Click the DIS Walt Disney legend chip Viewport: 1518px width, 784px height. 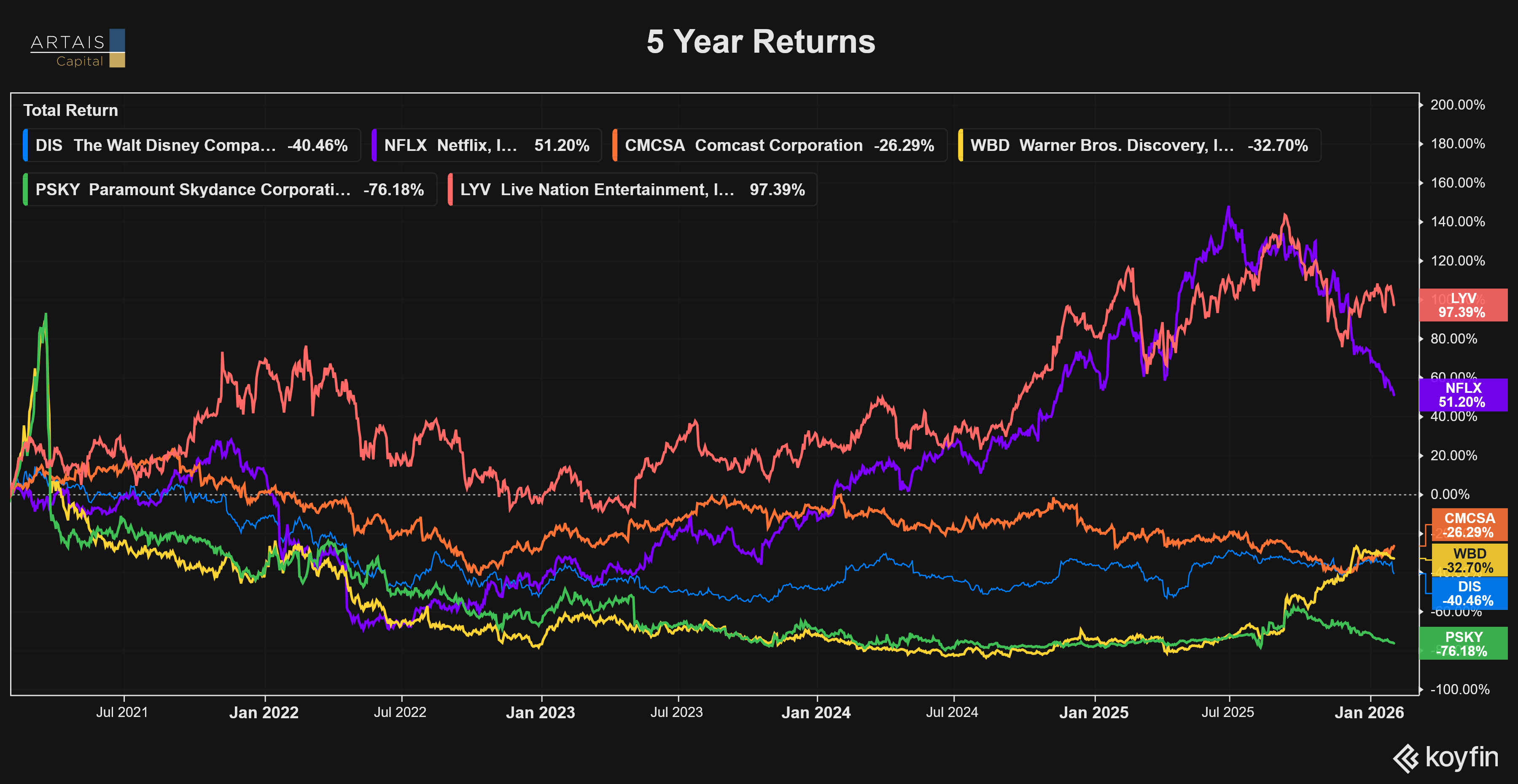[192, 145]
